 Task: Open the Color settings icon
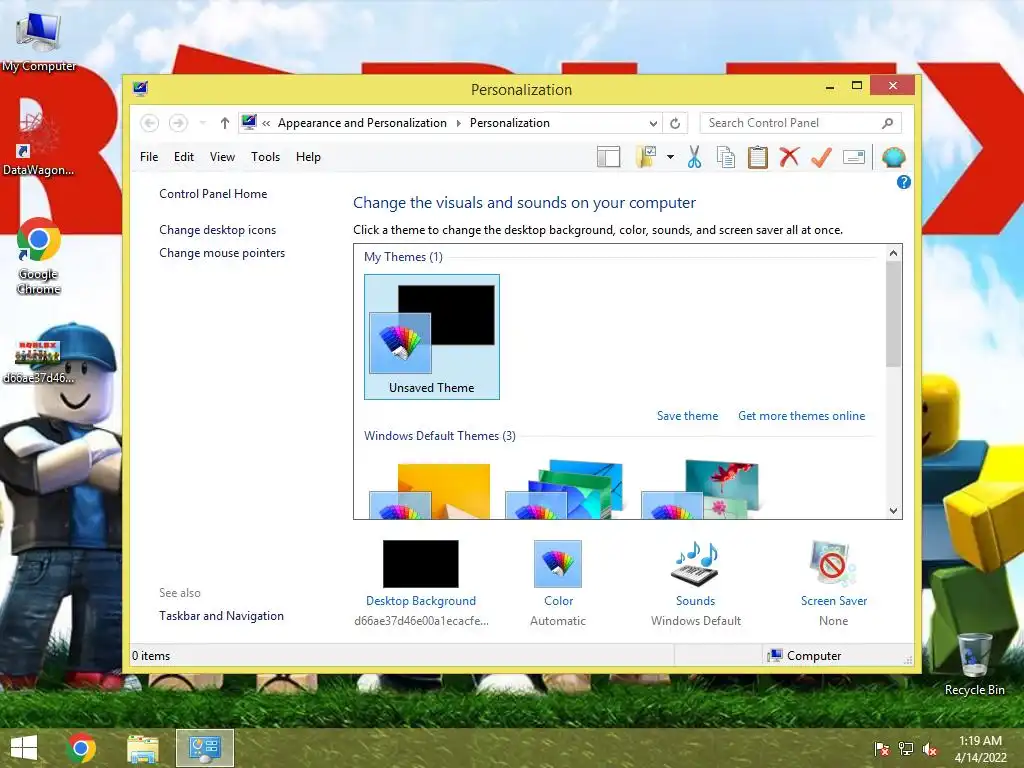tap(558, 564)
